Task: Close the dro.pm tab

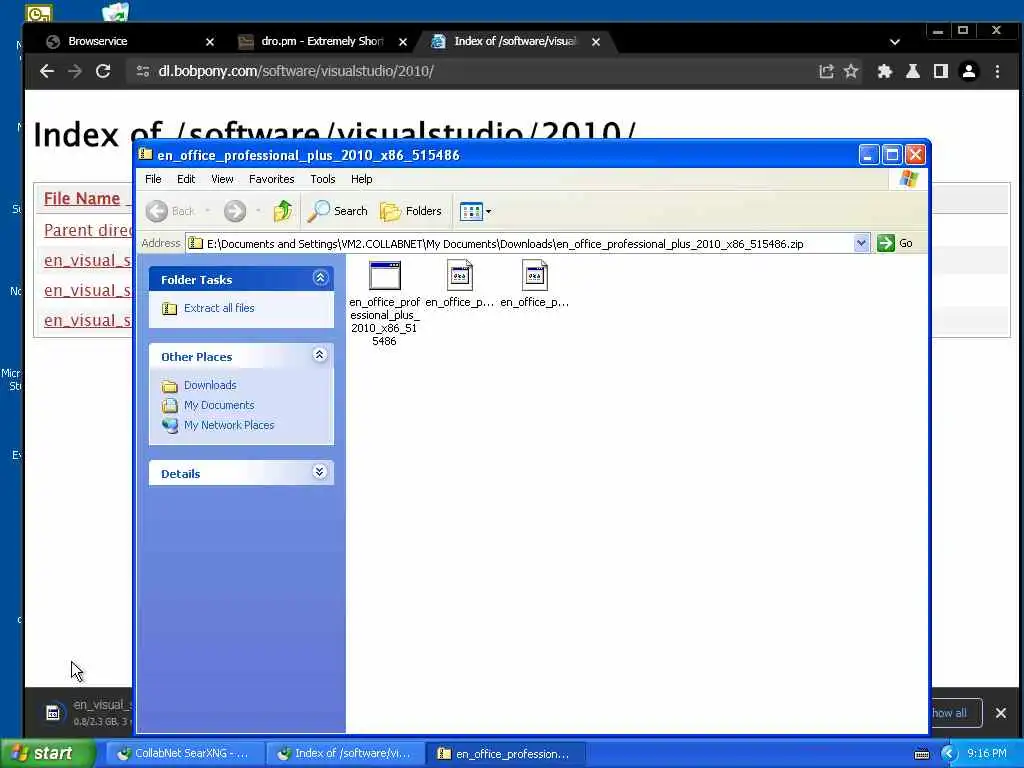Action: (x=403, y=42)
